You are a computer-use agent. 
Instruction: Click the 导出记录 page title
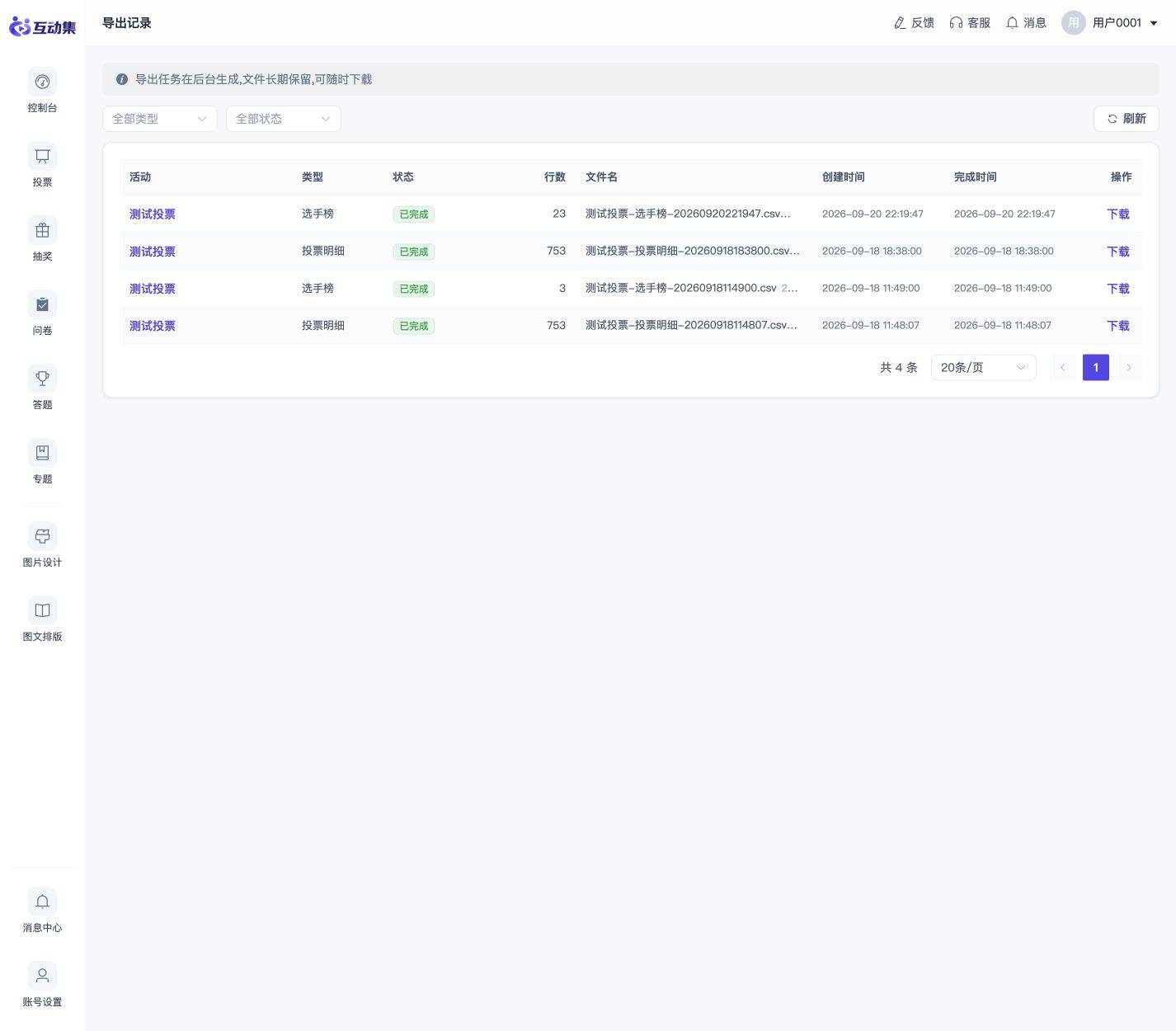tap(127, 23)
